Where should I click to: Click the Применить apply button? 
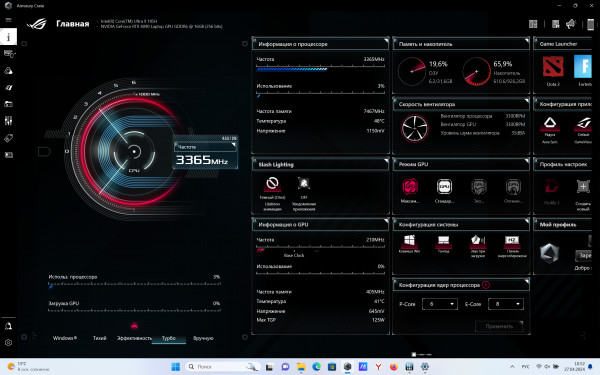point(499,326)
